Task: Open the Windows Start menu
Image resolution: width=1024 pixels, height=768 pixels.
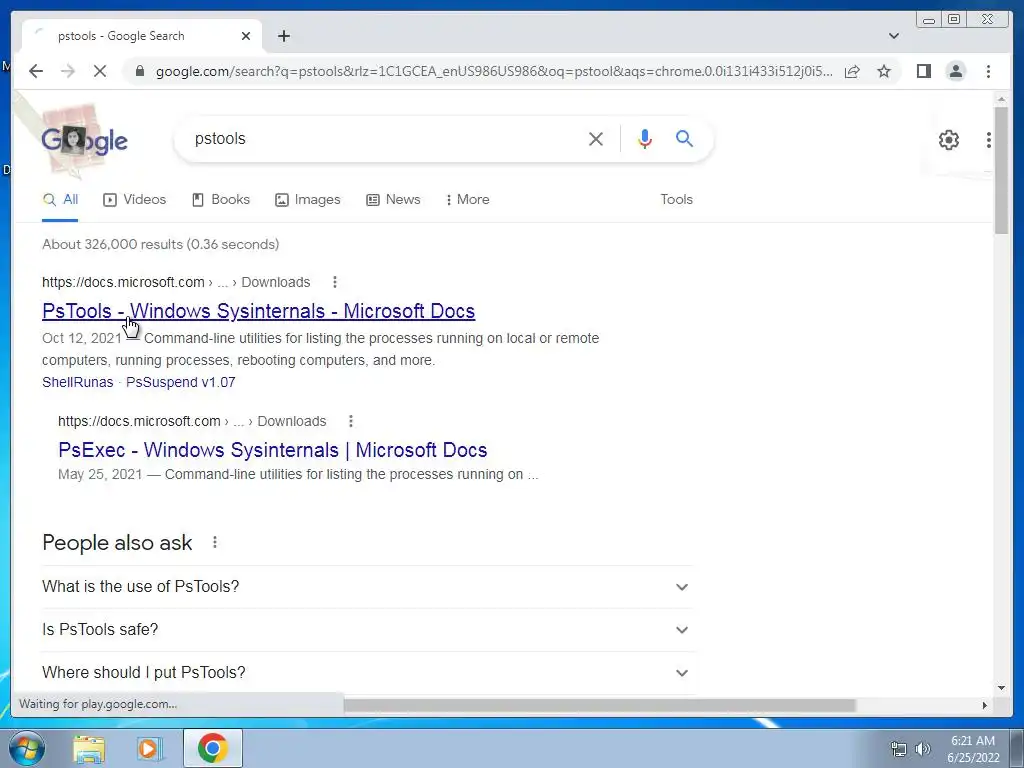Action: pos(27,749)
